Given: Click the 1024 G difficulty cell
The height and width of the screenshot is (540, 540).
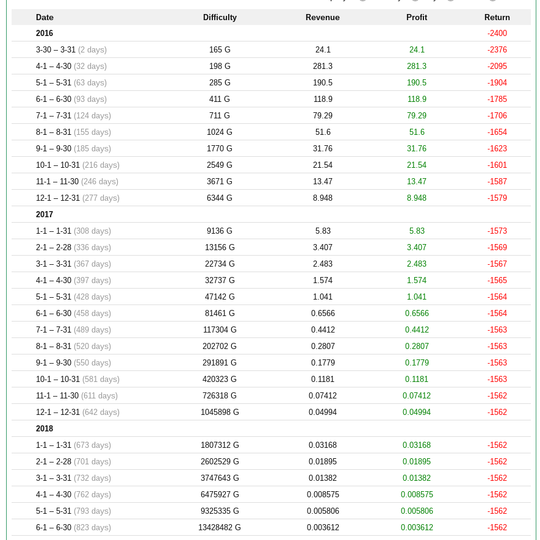Looking at the screenshot, I should click(220, 132).
